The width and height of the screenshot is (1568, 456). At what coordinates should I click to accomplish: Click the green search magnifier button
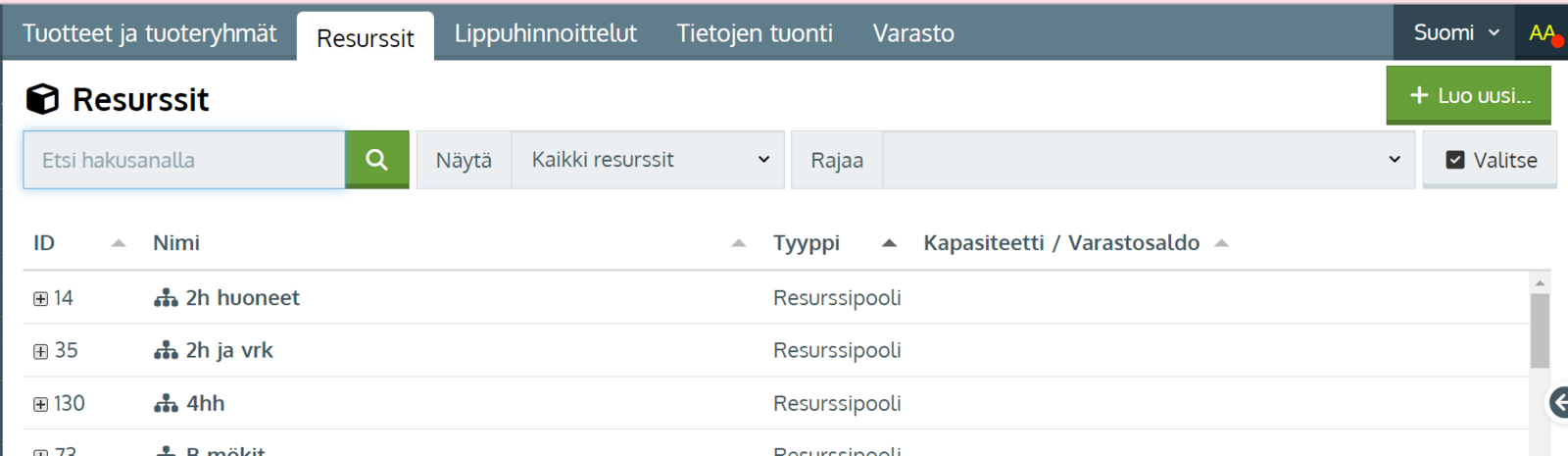pos(376,160)
